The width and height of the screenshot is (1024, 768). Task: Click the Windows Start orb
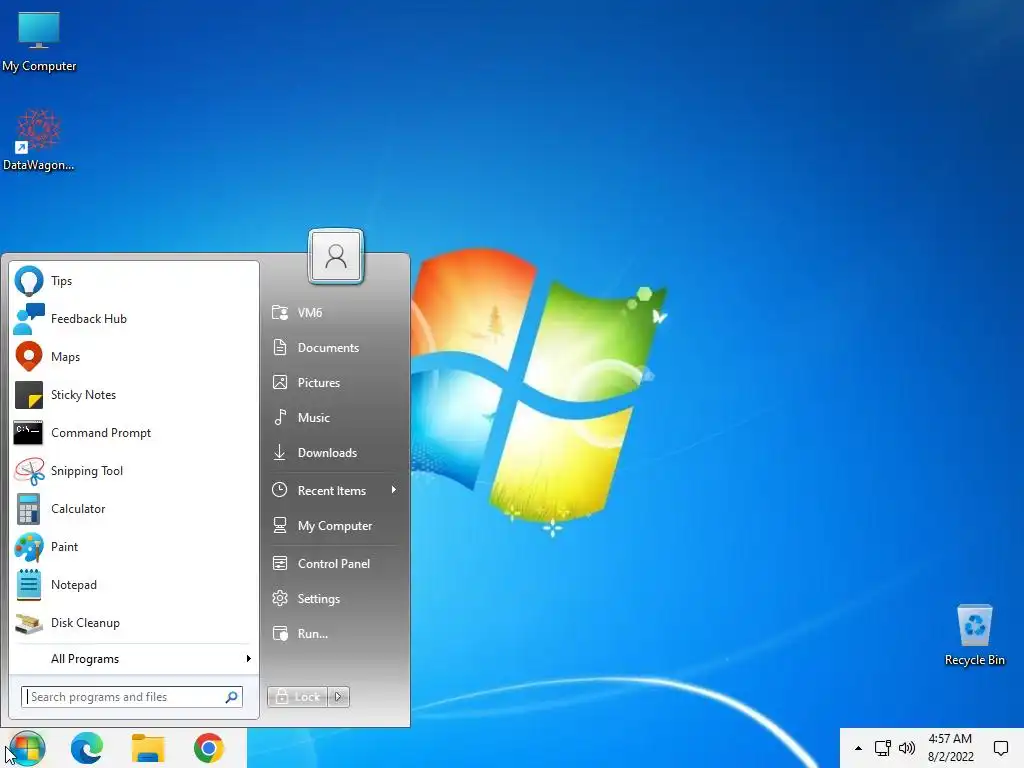(x=27, y=748)
